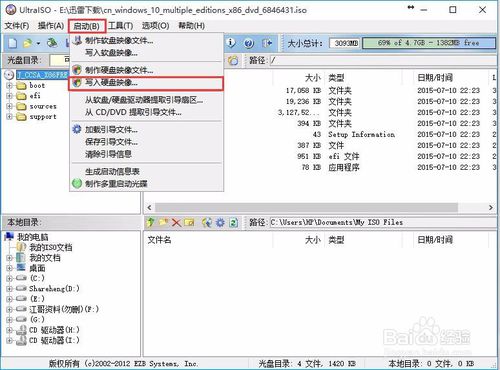Image resolution: width=500 pixels, height=370 pixels.
Task: Expand the sources folder in disc tree
Action: 9,106
